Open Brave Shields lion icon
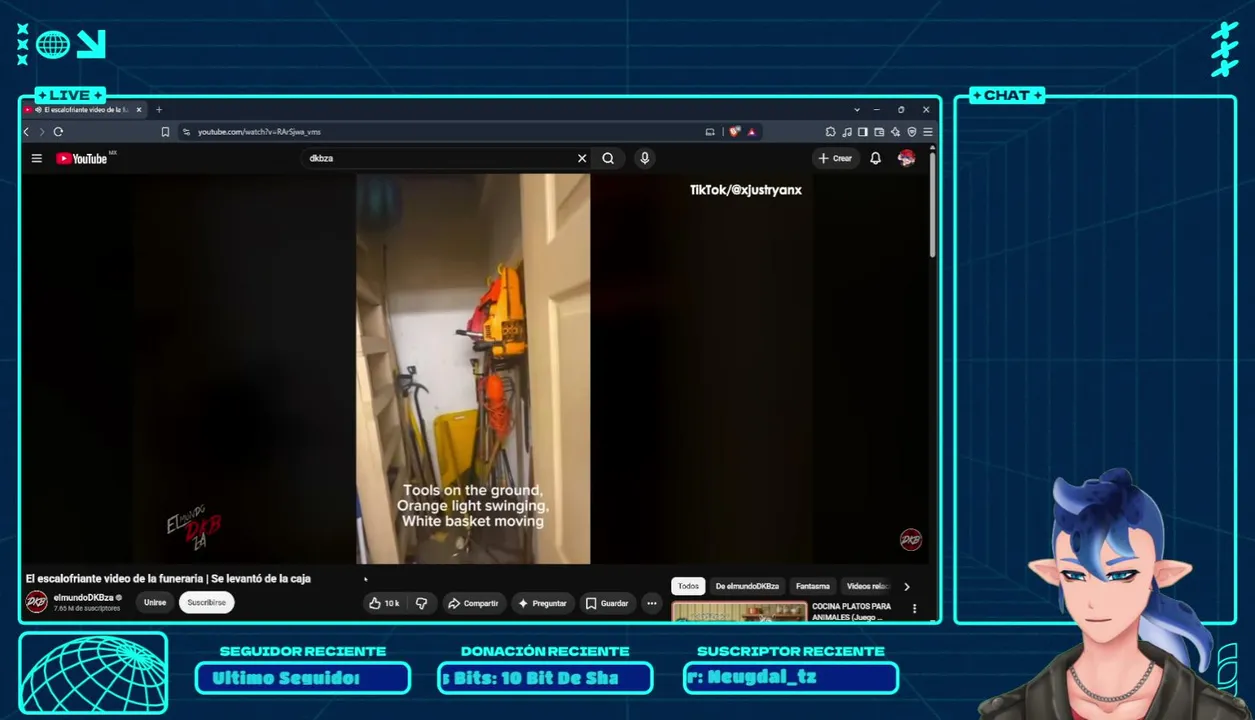This screenshot has height=720, width=1255. point(735,132)
